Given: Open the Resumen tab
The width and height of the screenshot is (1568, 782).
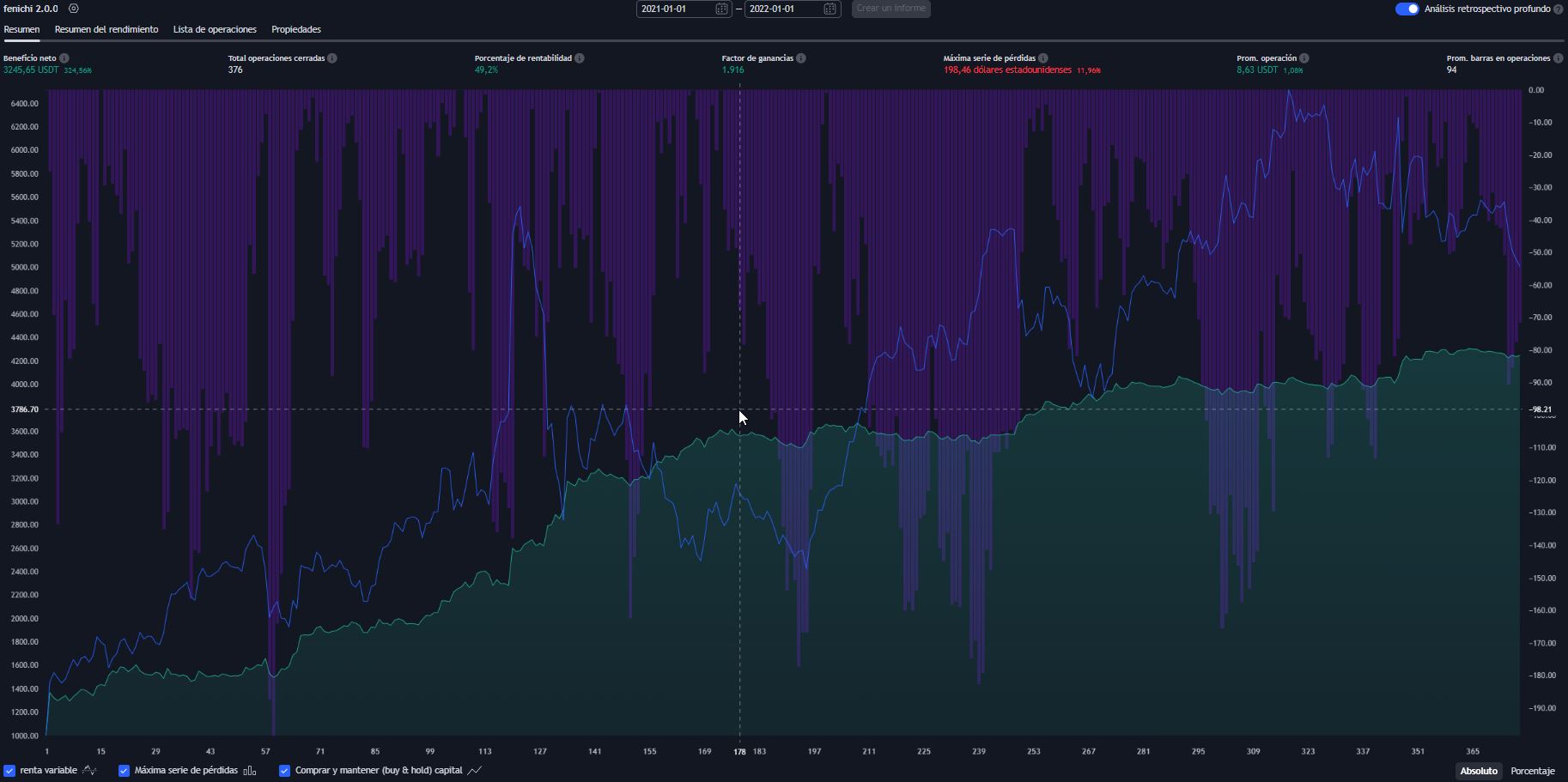Looking at the screenshot, I should coord(21,29).
